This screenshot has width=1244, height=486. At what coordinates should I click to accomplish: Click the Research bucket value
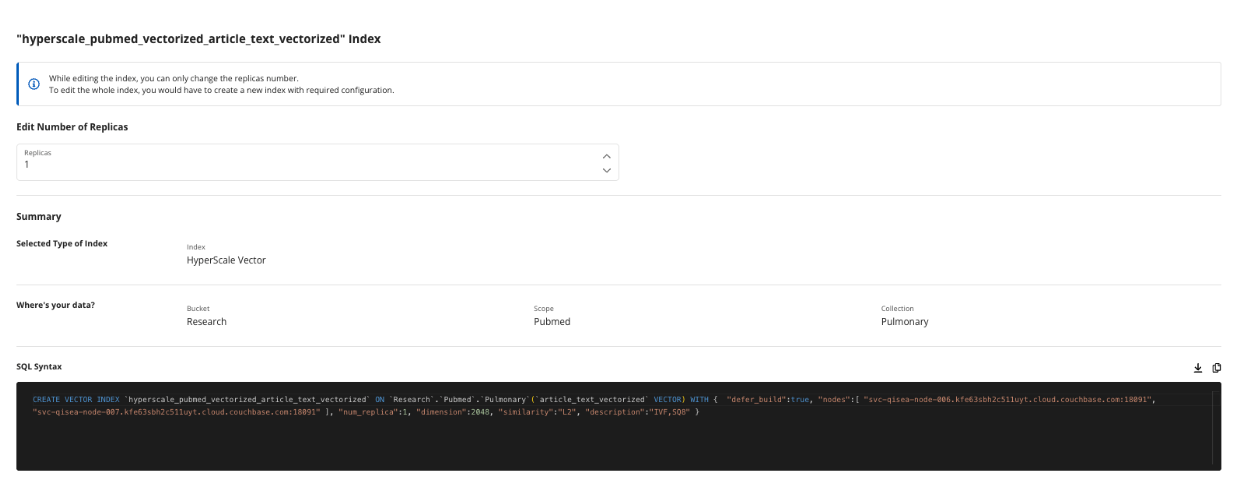tap(206, 322)
